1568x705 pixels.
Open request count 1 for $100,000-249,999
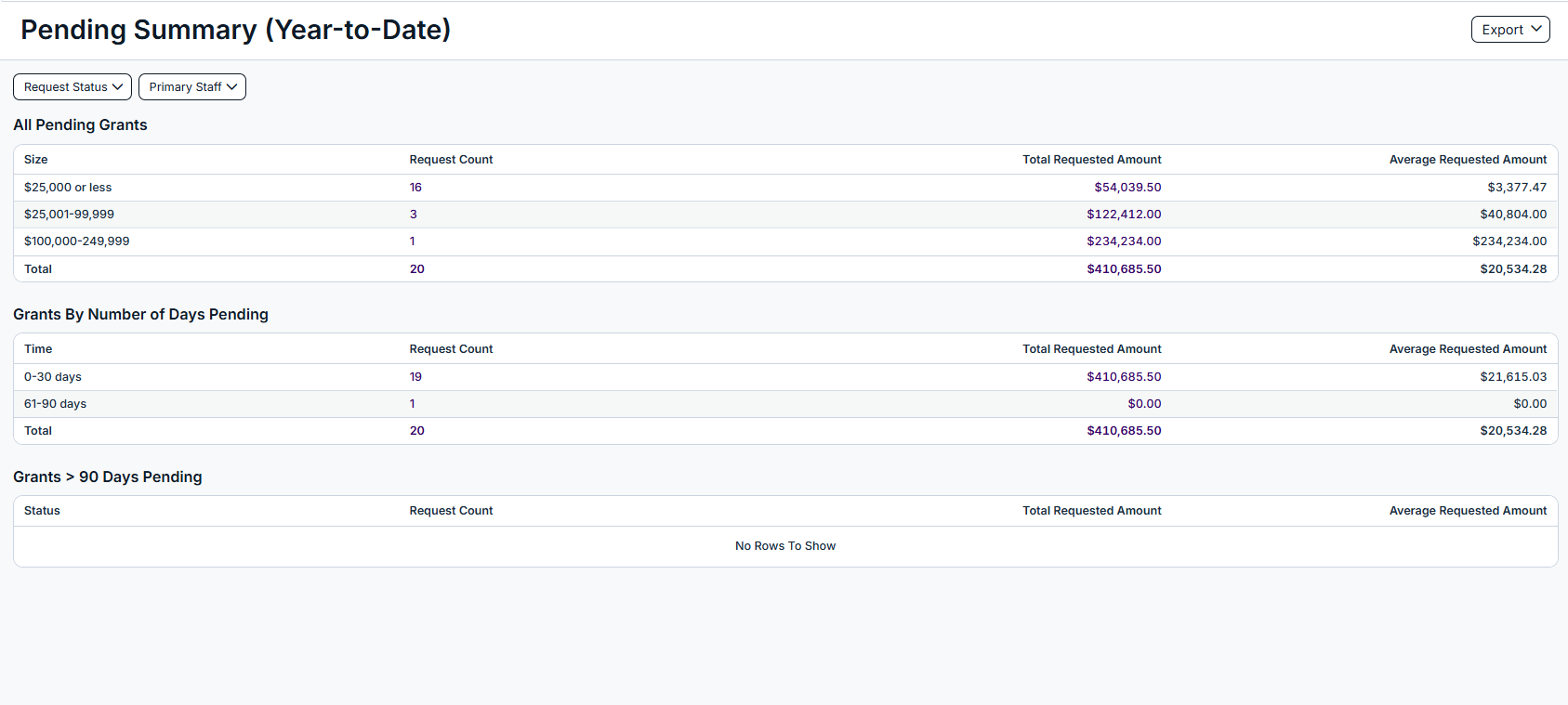pyautogui.click(x=413, y=242)
